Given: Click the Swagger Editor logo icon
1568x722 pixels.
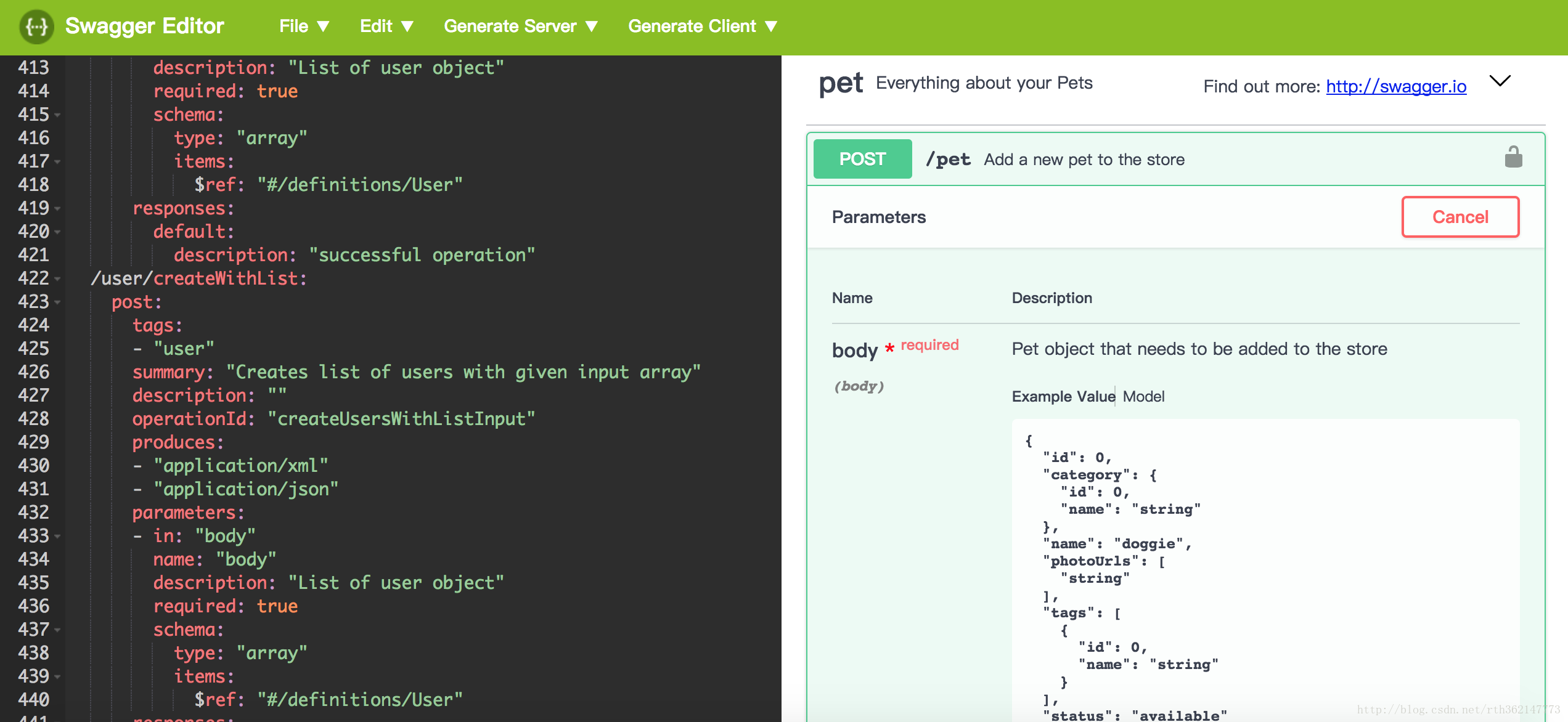Looking at the screenshot, I should (x=36, y=26).
